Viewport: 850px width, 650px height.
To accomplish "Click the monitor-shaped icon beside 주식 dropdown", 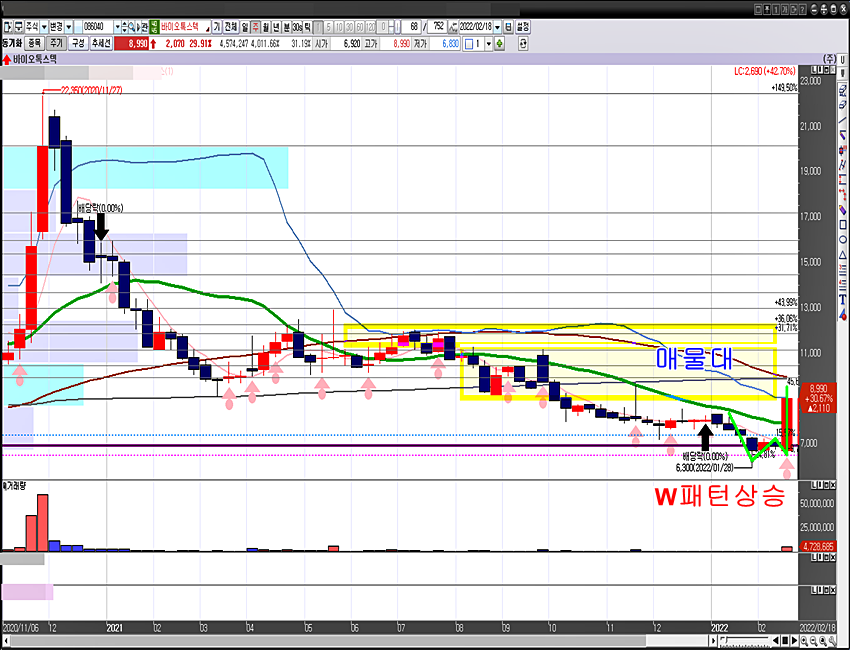I will (18, 27).
